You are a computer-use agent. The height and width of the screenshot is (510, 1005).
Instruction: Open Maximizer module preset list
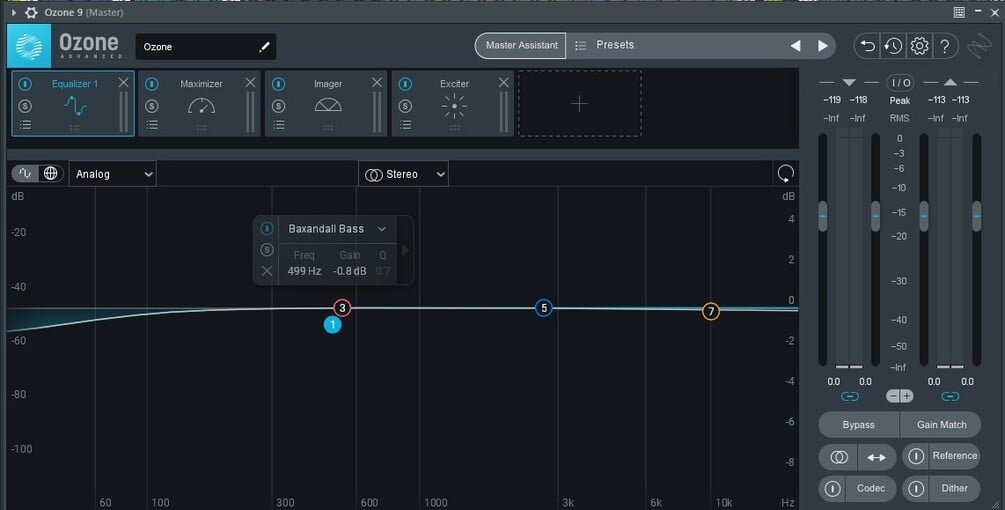pyautogui.click(x=152, y=125)
